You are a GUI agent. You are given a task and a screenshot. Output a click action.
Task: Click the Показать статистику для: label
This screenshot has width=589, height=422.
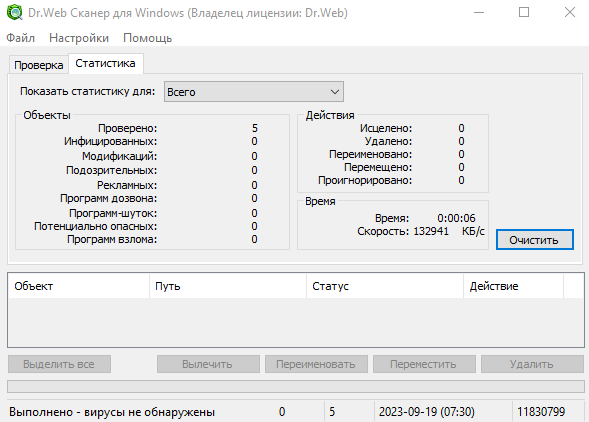pyautogui.click(x=88, y=91)
